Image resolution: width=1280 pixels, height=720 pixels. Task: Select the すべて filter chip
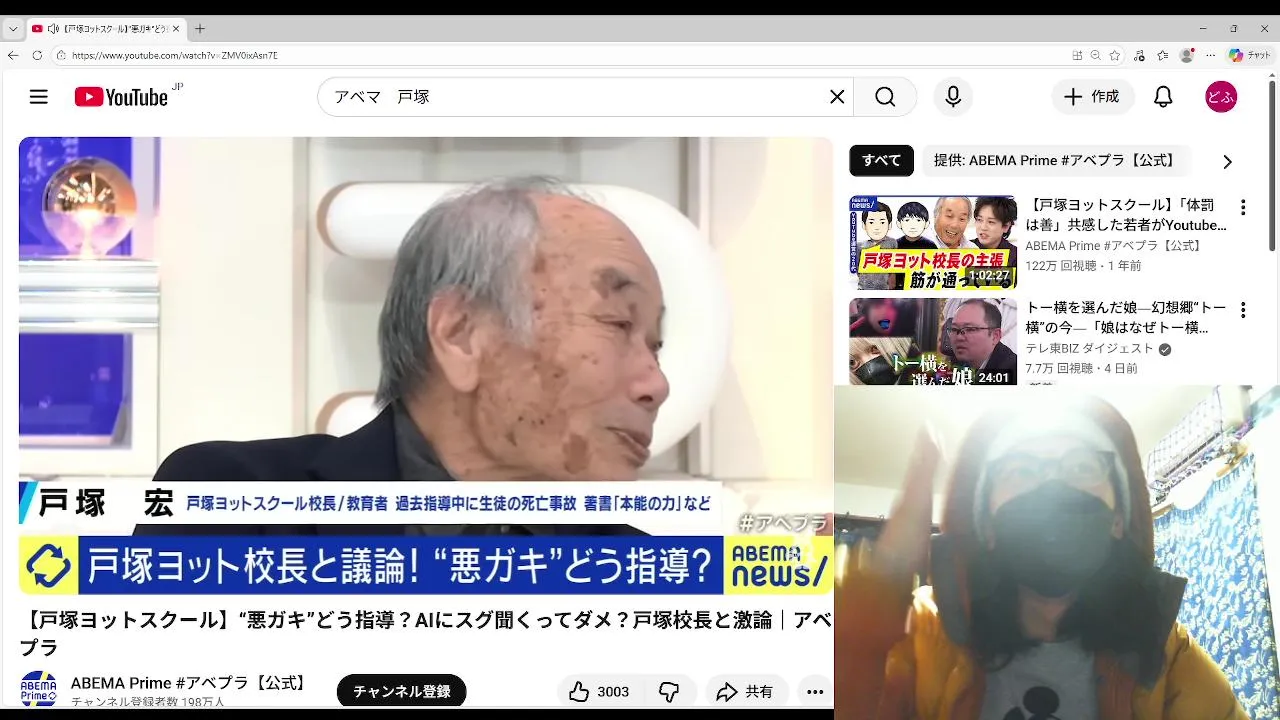click(881, 160)
